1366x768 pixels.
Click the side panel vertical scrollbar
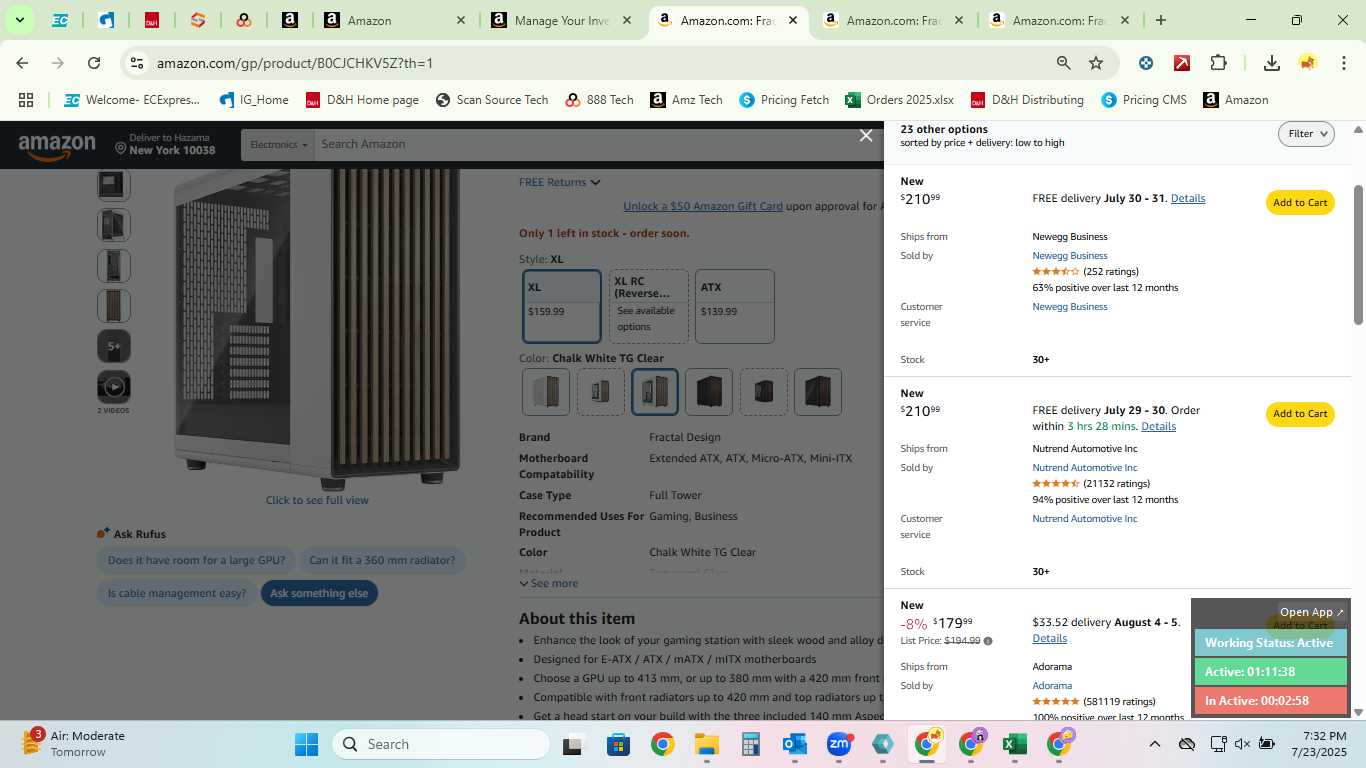[1358, 254]
